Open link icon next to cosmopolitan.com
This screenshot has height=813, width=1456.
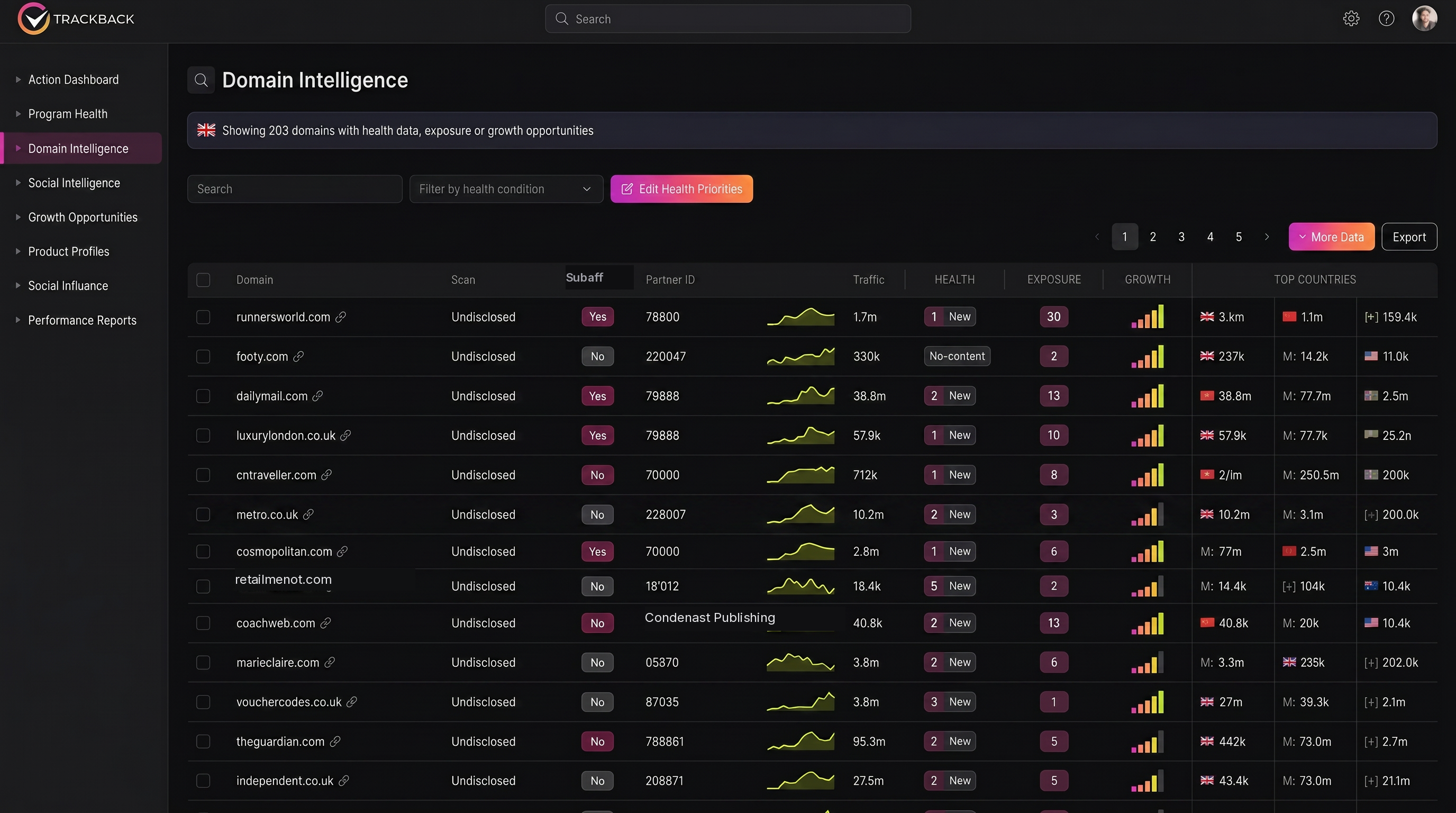point(342,552)
